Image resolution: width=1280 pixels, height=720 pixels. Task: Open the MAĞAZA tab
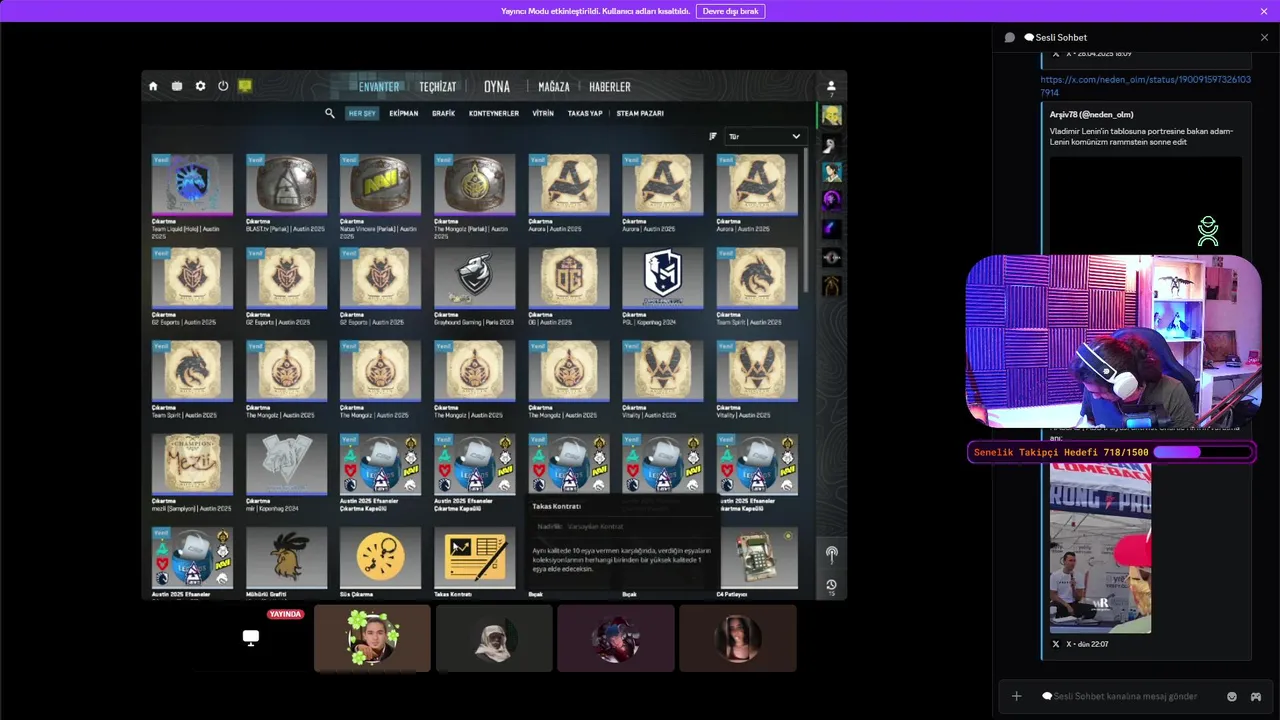pyautogui.click(x=554, y=87)
